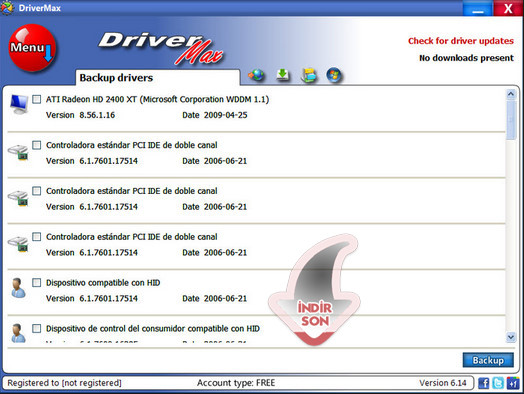Click the Windows logo orb icon

point(334,75)
